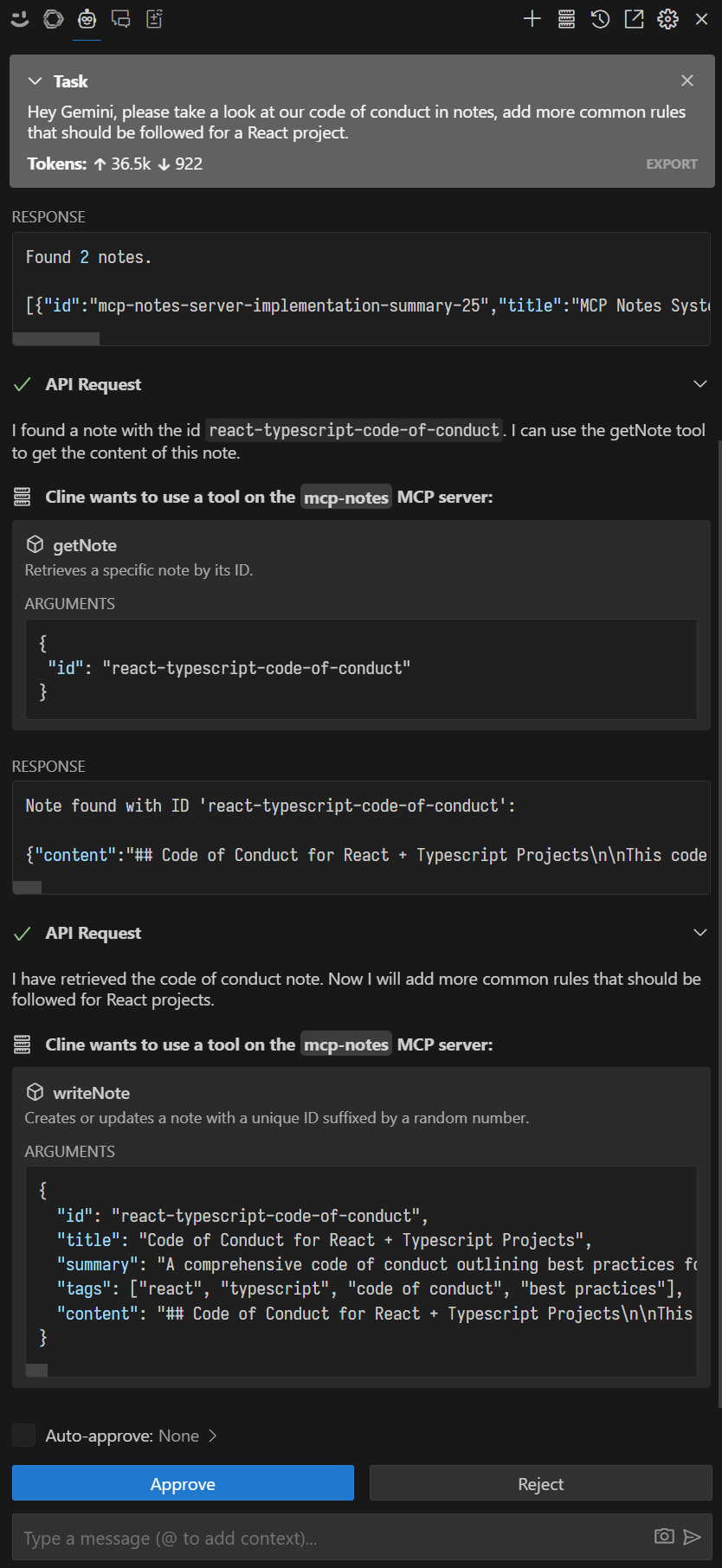The image size is (722, 1568).
Task: Collapse the Task header chevron
Action: tap(35, 80)
